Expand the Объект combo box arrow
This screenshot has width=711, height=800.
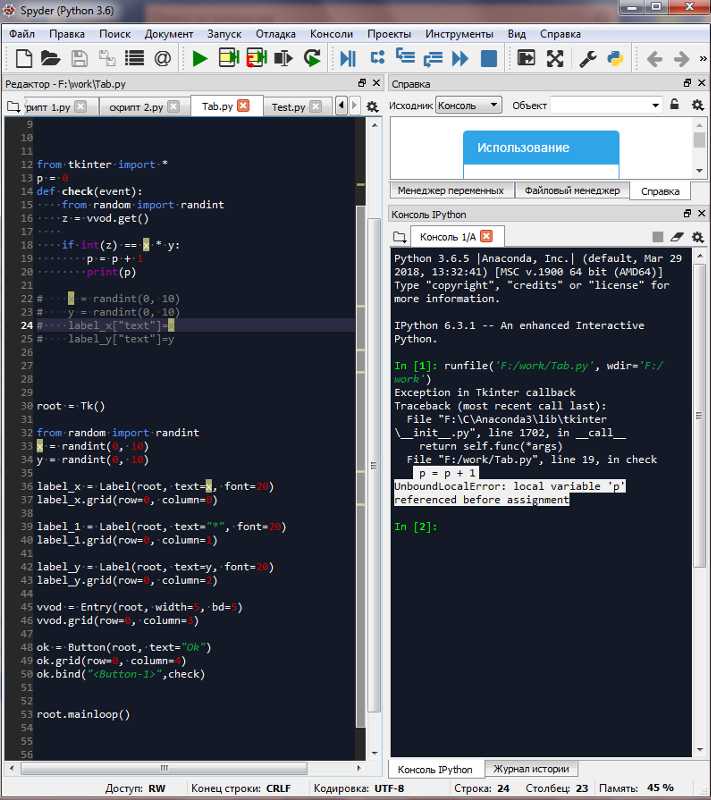pyautogui.click(x=656, y=105)
